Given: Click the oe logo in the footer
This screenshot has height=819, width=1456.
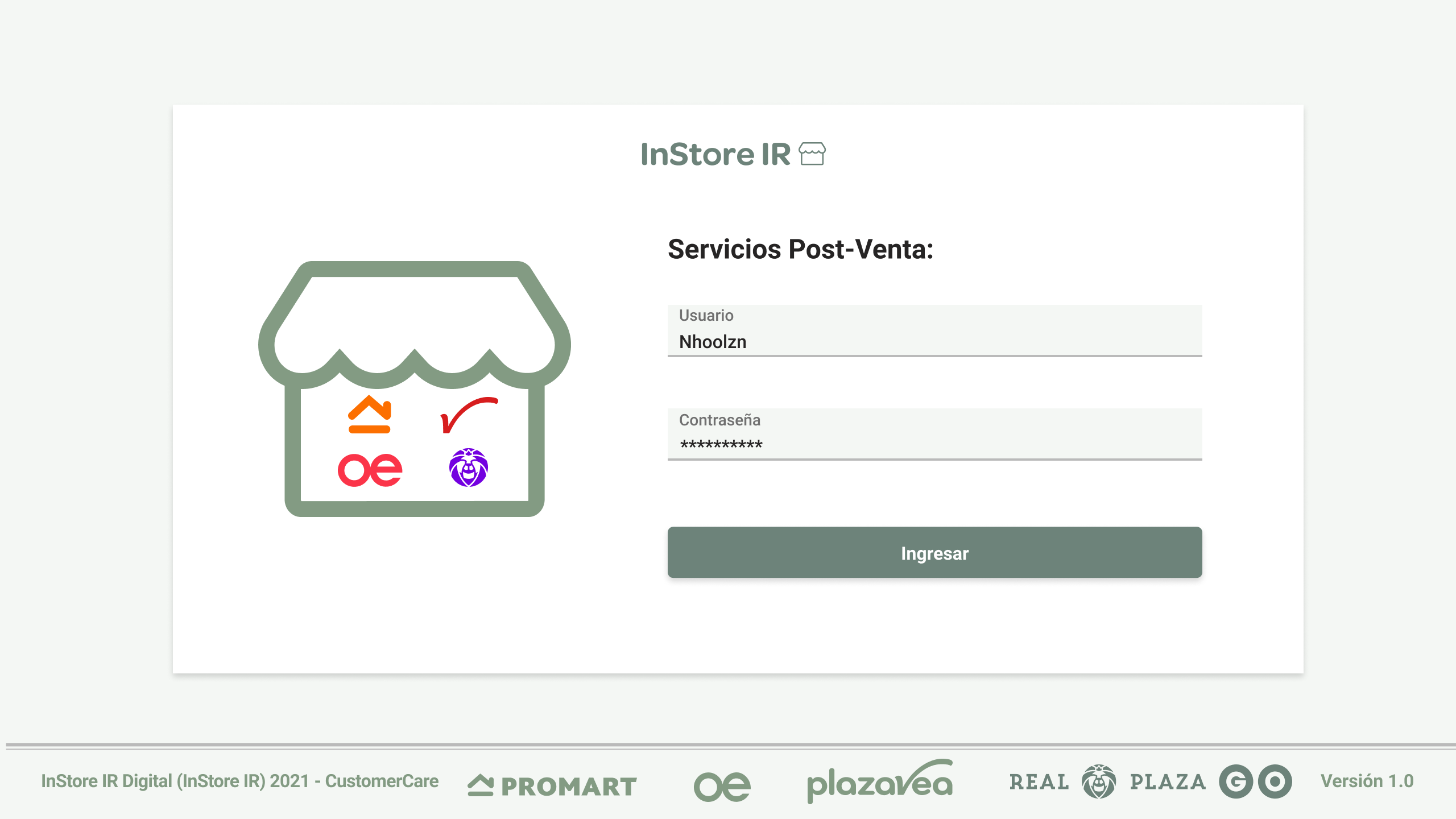Looking at the screenshot, I should pyautogui.click(x=721, y=786).
